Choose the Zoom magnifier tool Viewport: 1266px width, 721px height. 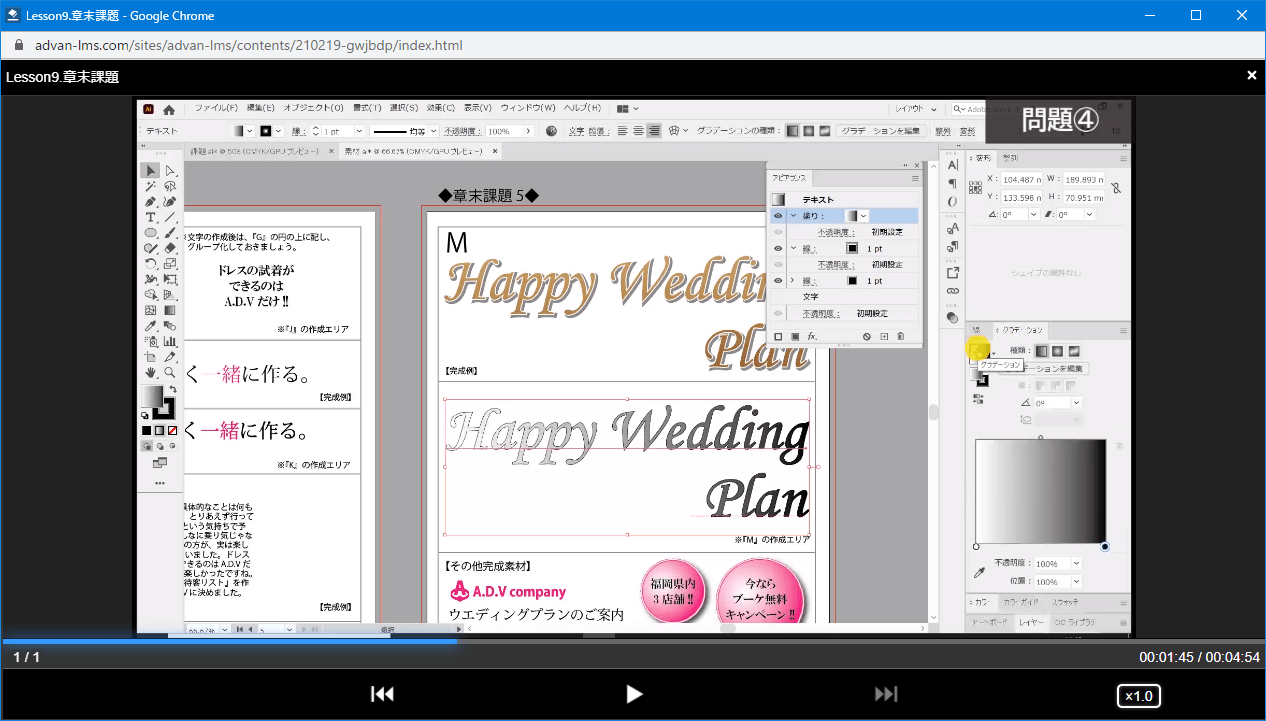[170, 372]
